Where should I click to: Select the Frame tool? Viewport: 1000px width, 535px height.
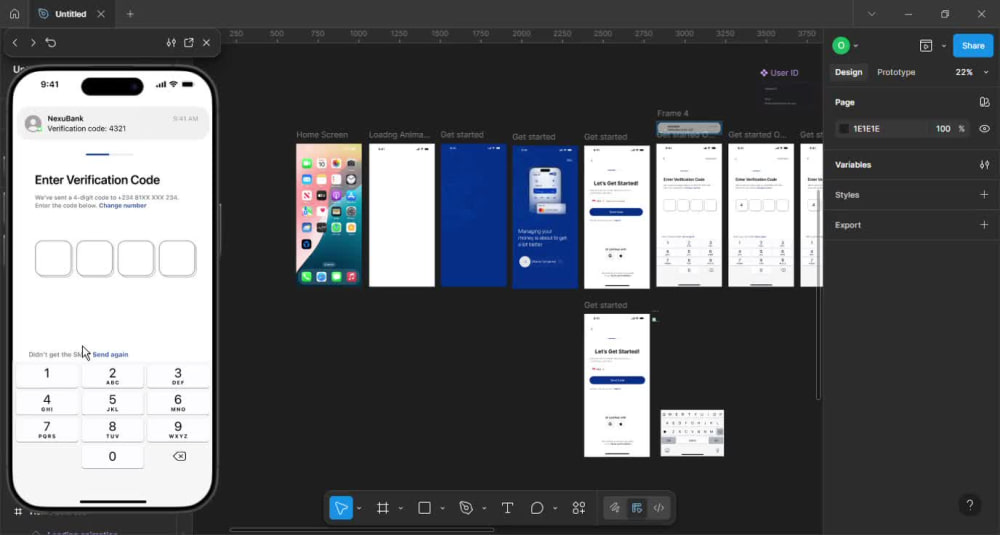pos(383,508)
